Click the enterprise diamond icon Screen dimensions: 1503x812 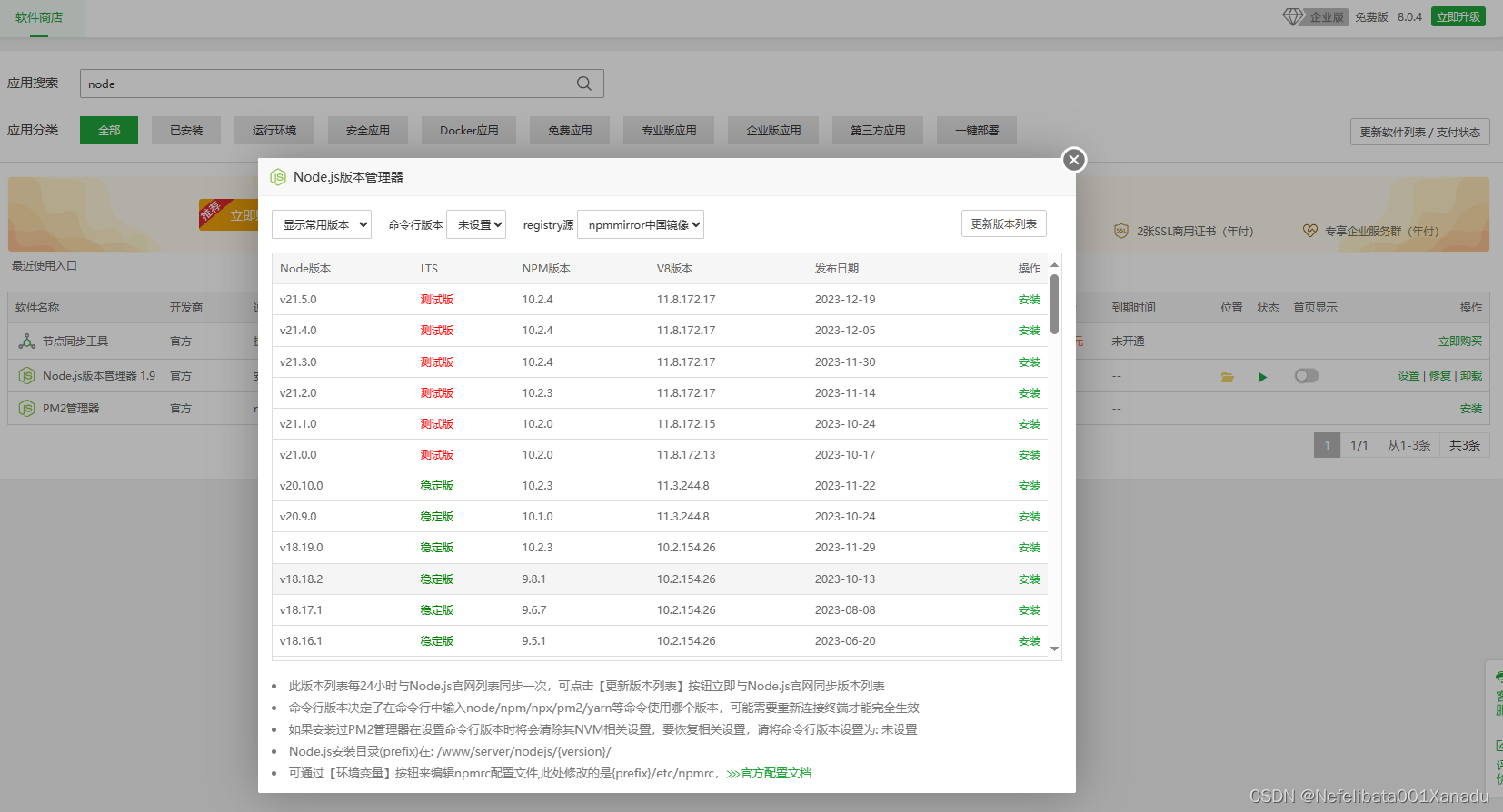point(1293,17)
